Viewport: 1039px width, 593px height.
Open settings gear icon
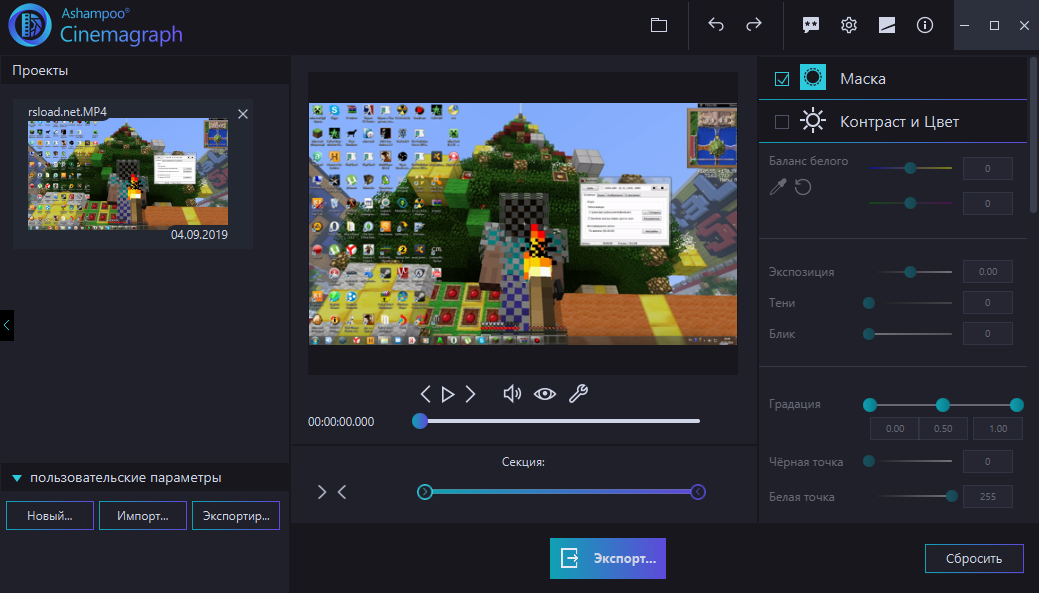point(849,25)
